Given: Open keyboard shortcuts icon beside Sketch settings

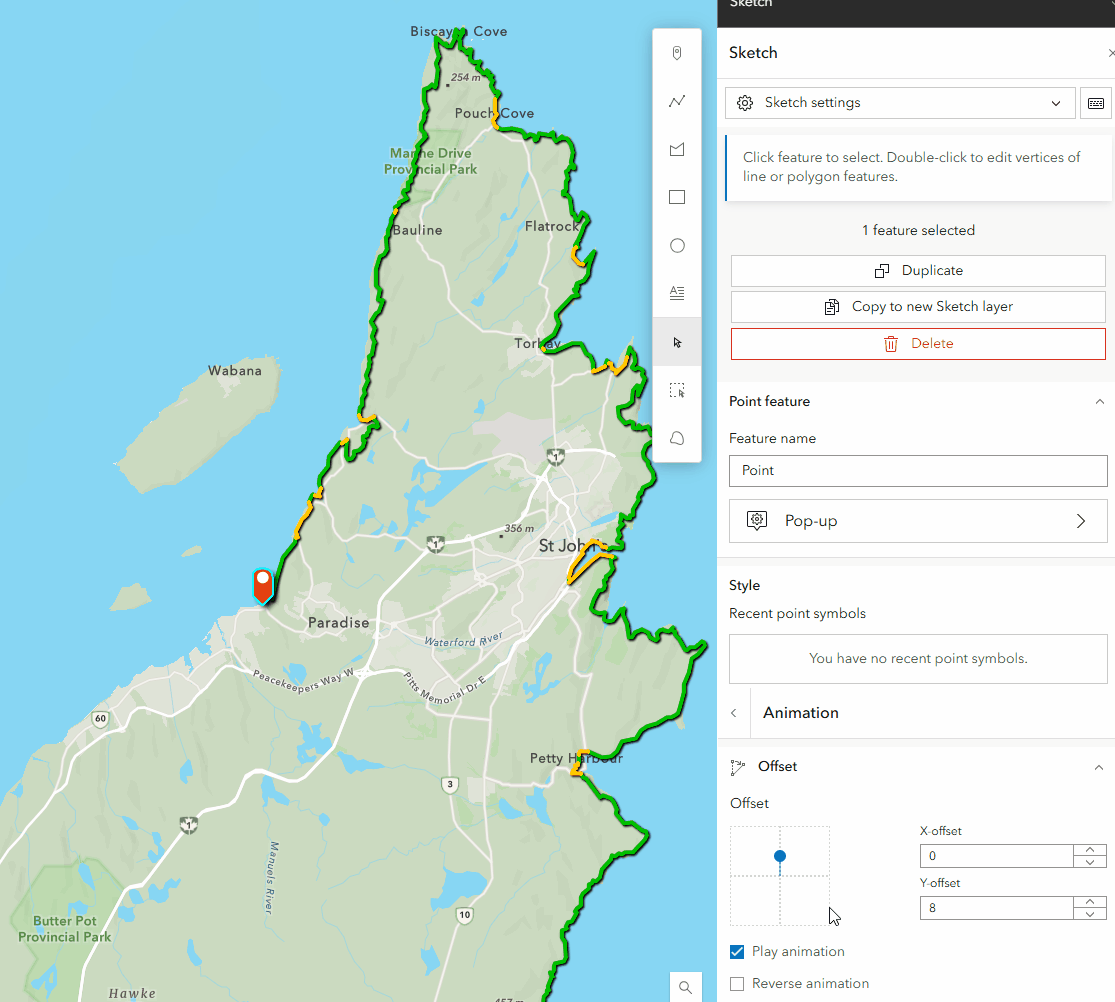Looking at the screenshot, I should 1096,103.
